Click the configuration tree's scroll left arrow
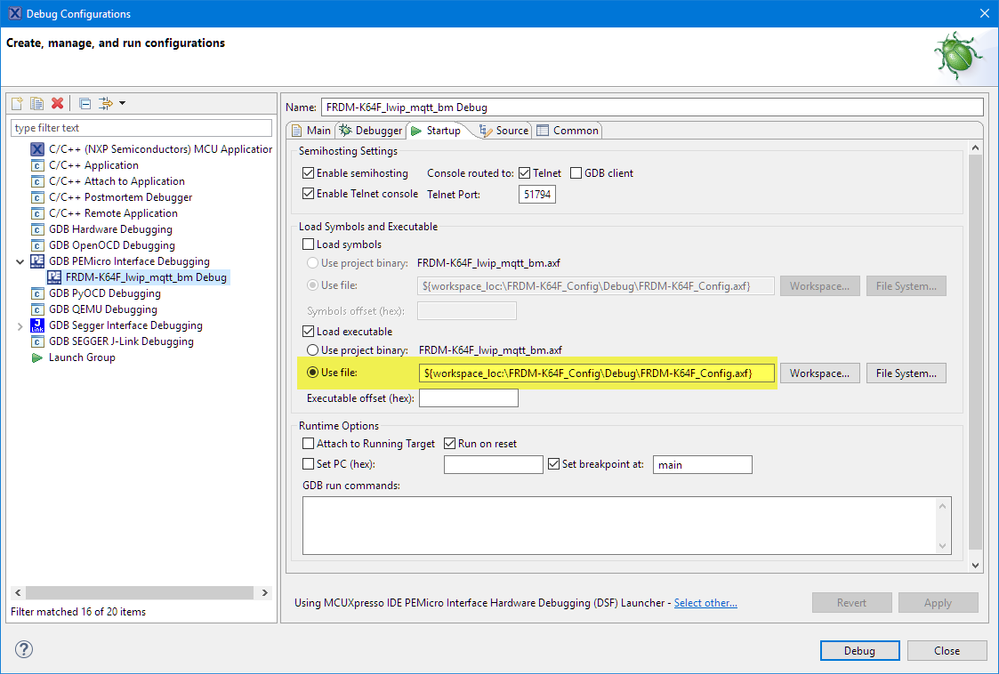 [x=18, y=592]
